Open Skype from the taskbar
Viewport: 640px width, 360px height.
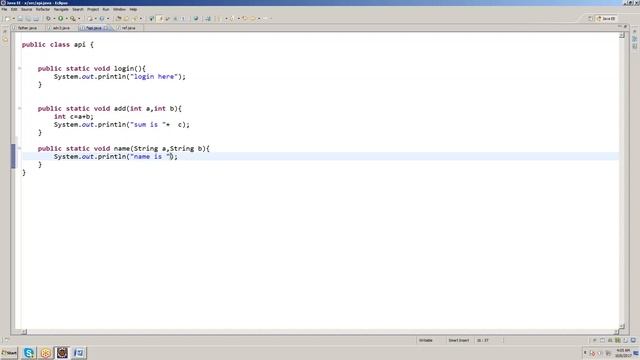(29, 353)
